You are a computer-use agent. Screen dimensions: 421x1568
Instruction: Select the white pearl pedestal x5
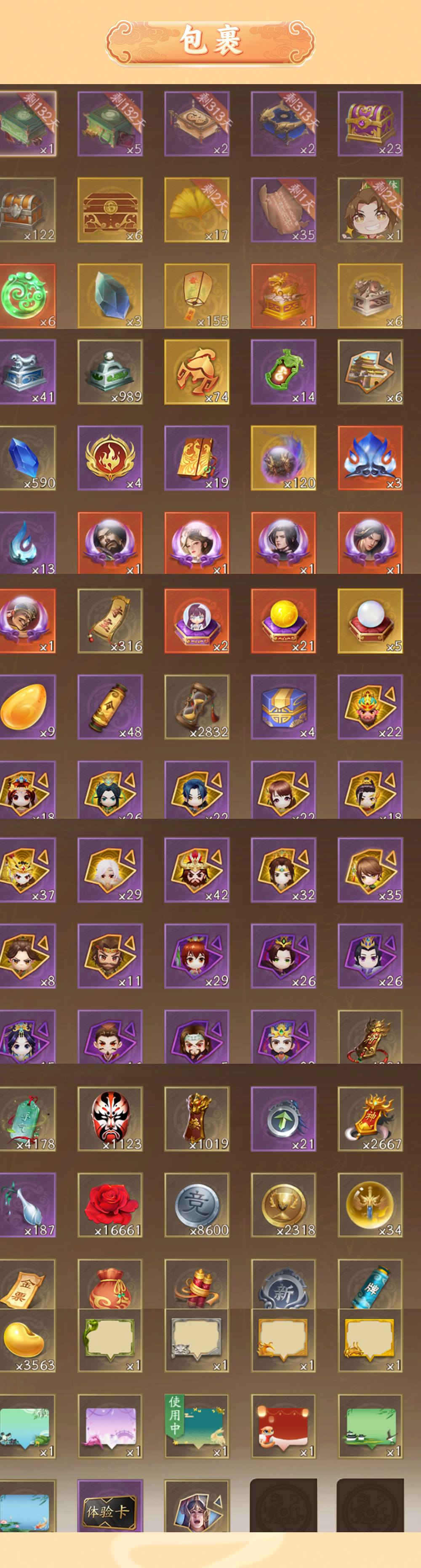click(370, 621)
